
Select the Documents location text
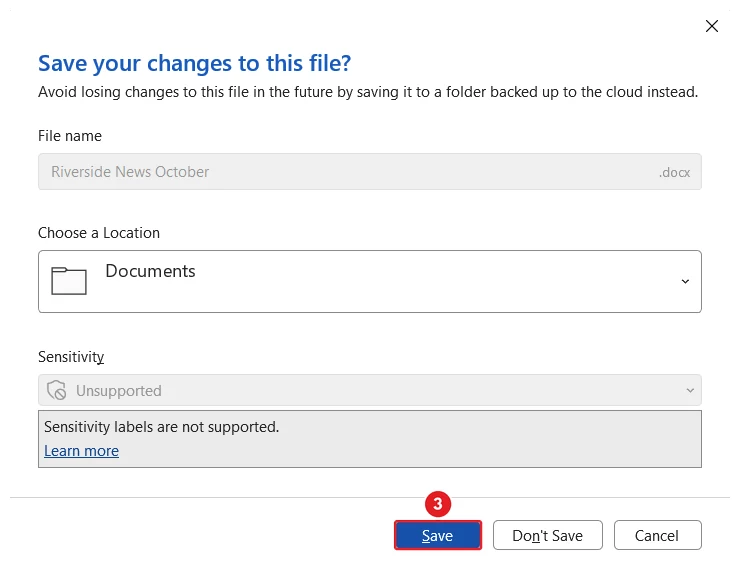click(150, 271)
